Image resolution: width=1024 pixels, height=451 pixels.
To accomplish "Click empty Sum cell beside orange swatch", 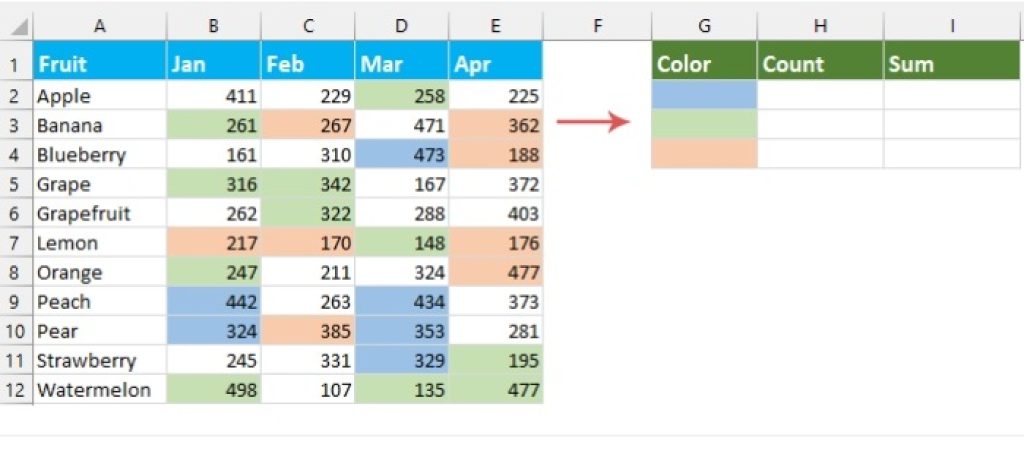I will (953, 154).
